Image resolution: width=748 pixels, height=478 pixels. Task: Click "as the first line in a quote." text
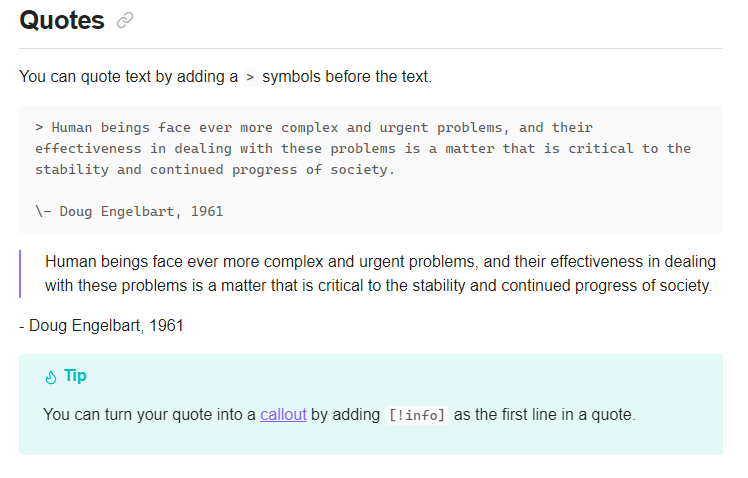(x=544, y=414)
